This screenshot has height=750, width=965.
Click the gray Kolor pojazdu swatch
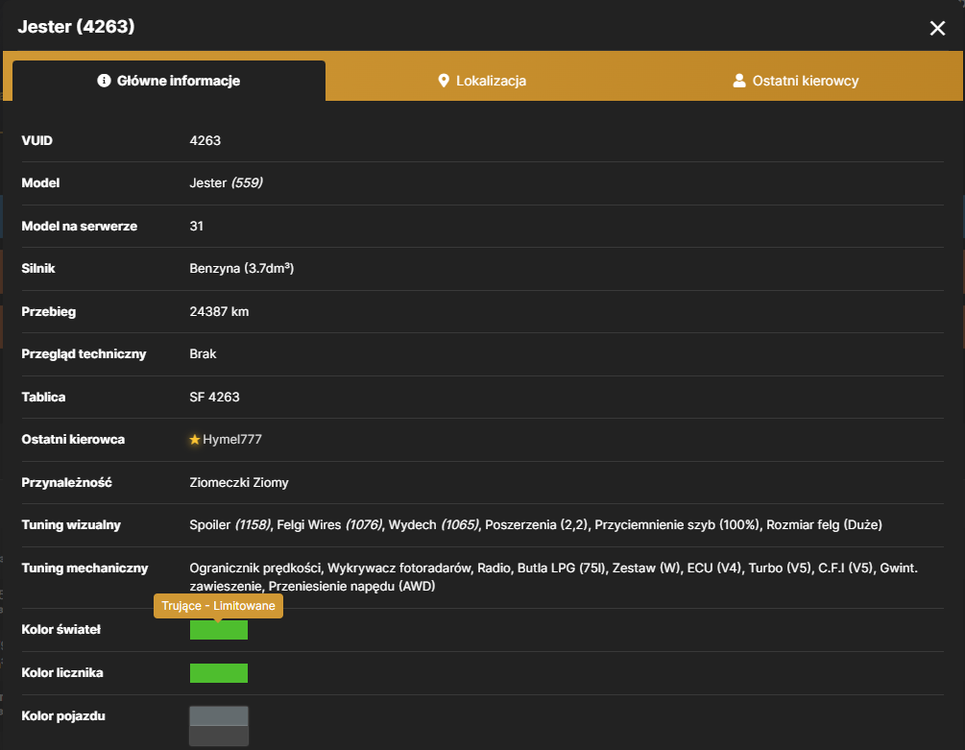(x=218, y=726)
